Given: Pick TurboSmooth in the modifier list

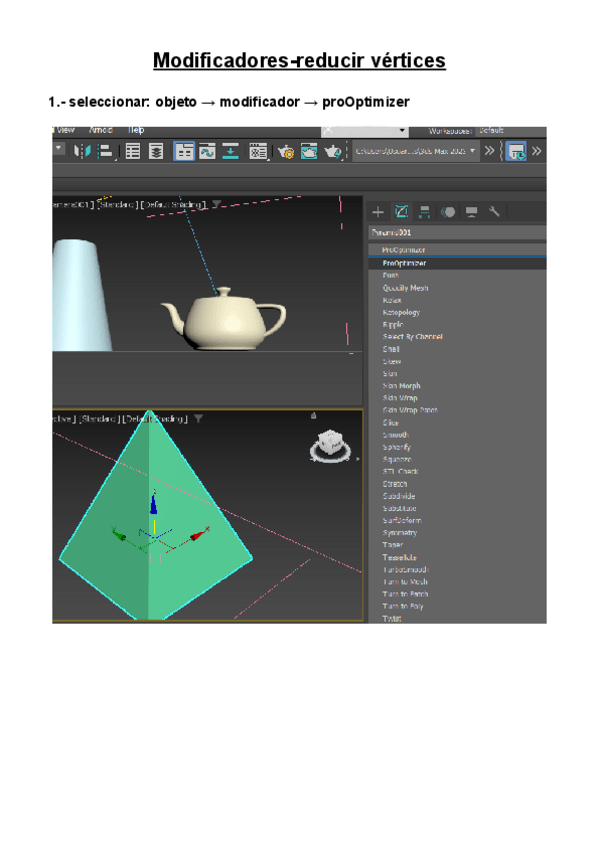Looking at the screenshot, I should (x=406, y=570).
